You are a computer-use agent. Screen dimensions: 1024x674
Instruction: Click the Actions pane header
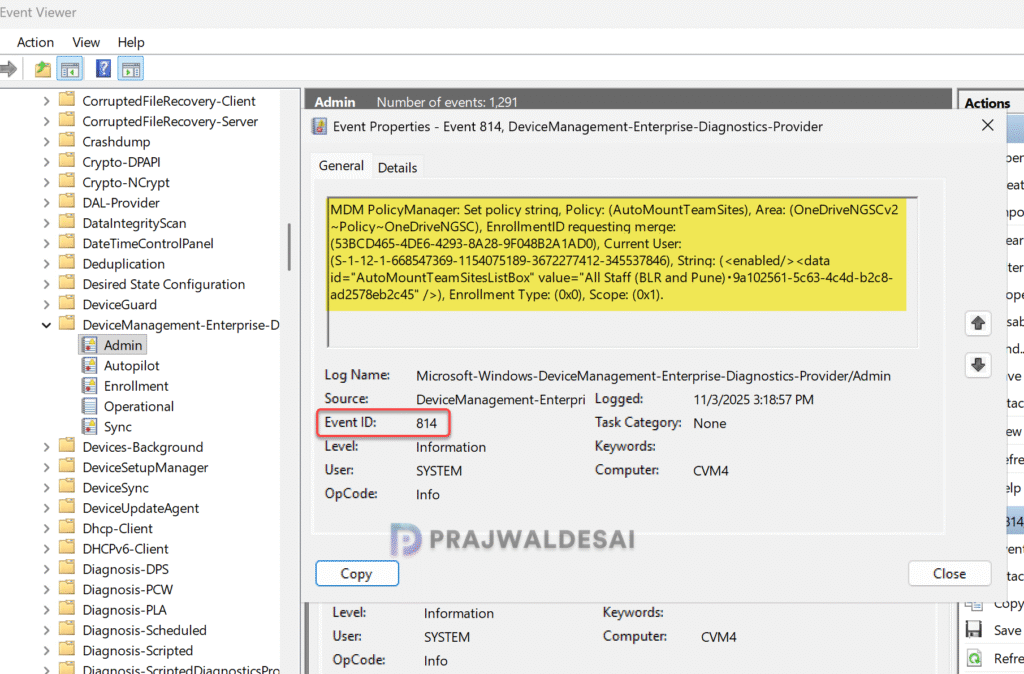point(991,103)
